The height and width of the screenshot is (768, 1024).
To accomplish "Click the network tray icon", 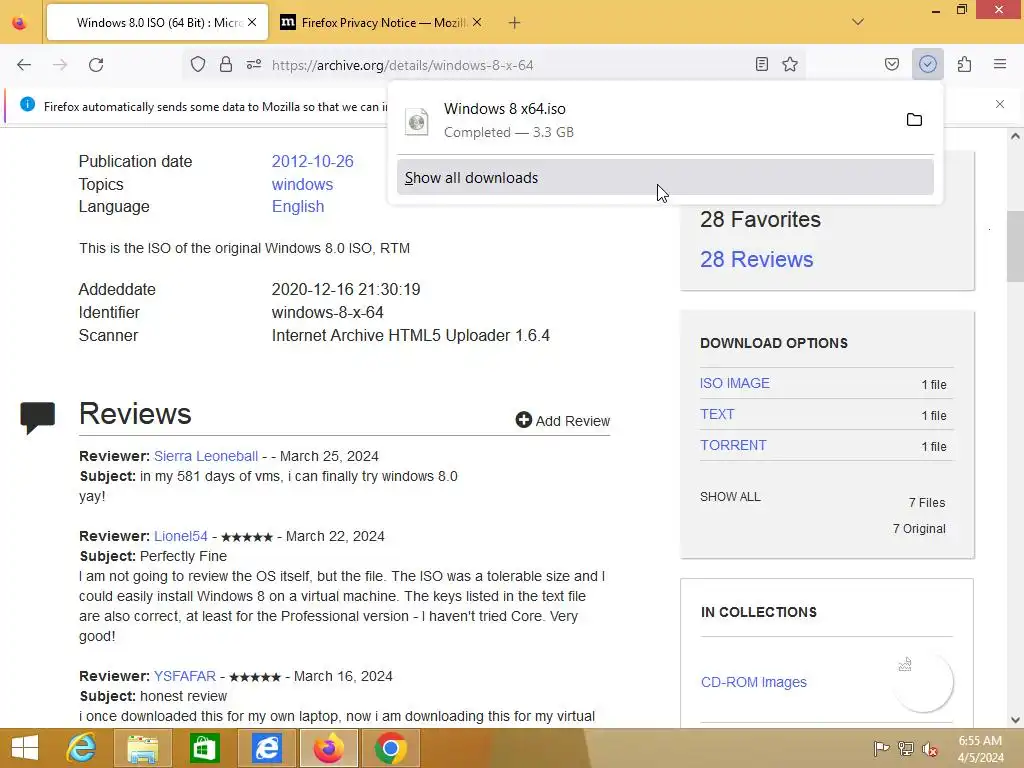I will click(x=906, y=748).
